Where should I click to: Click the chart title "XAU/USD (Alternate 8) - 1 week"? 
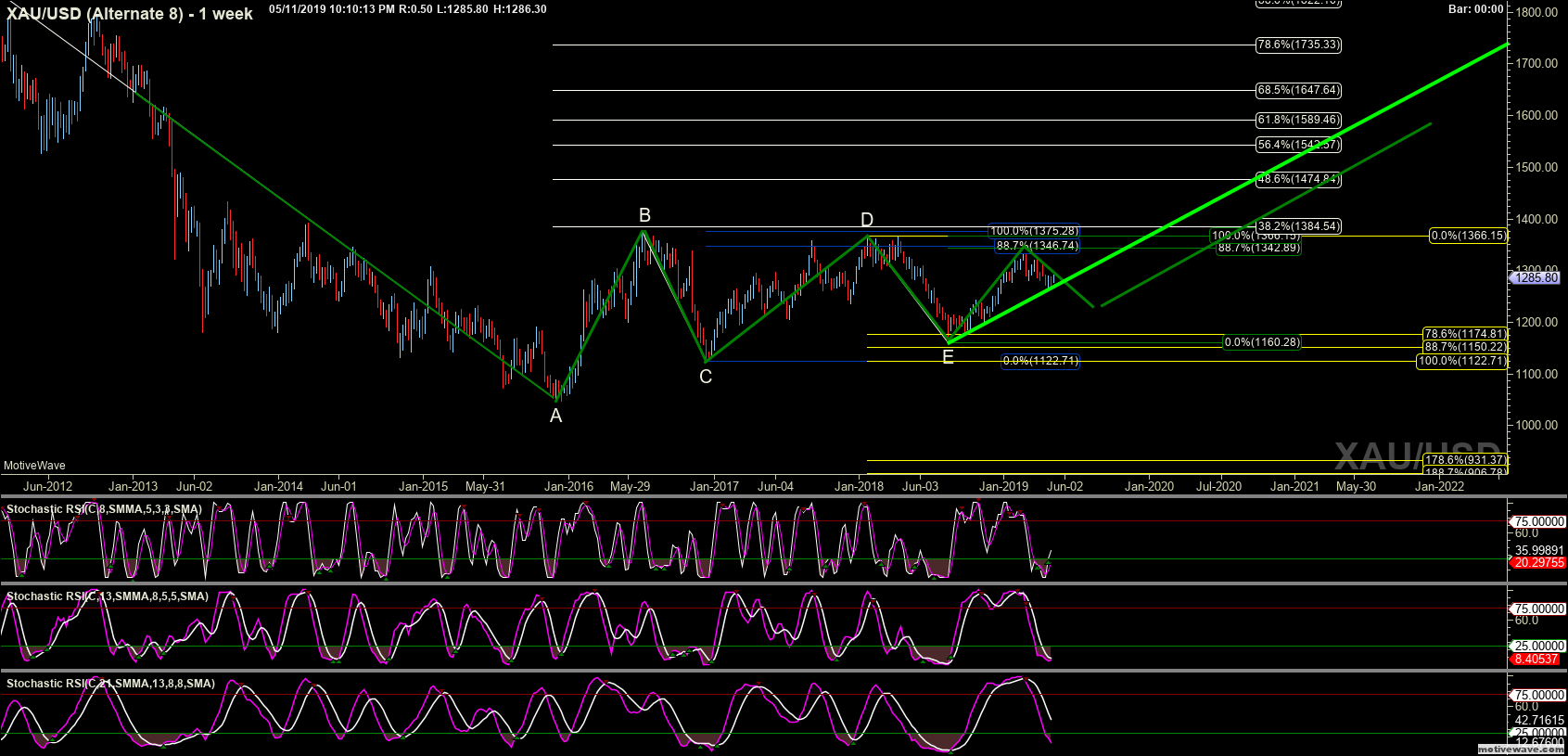tap(130, 14)
